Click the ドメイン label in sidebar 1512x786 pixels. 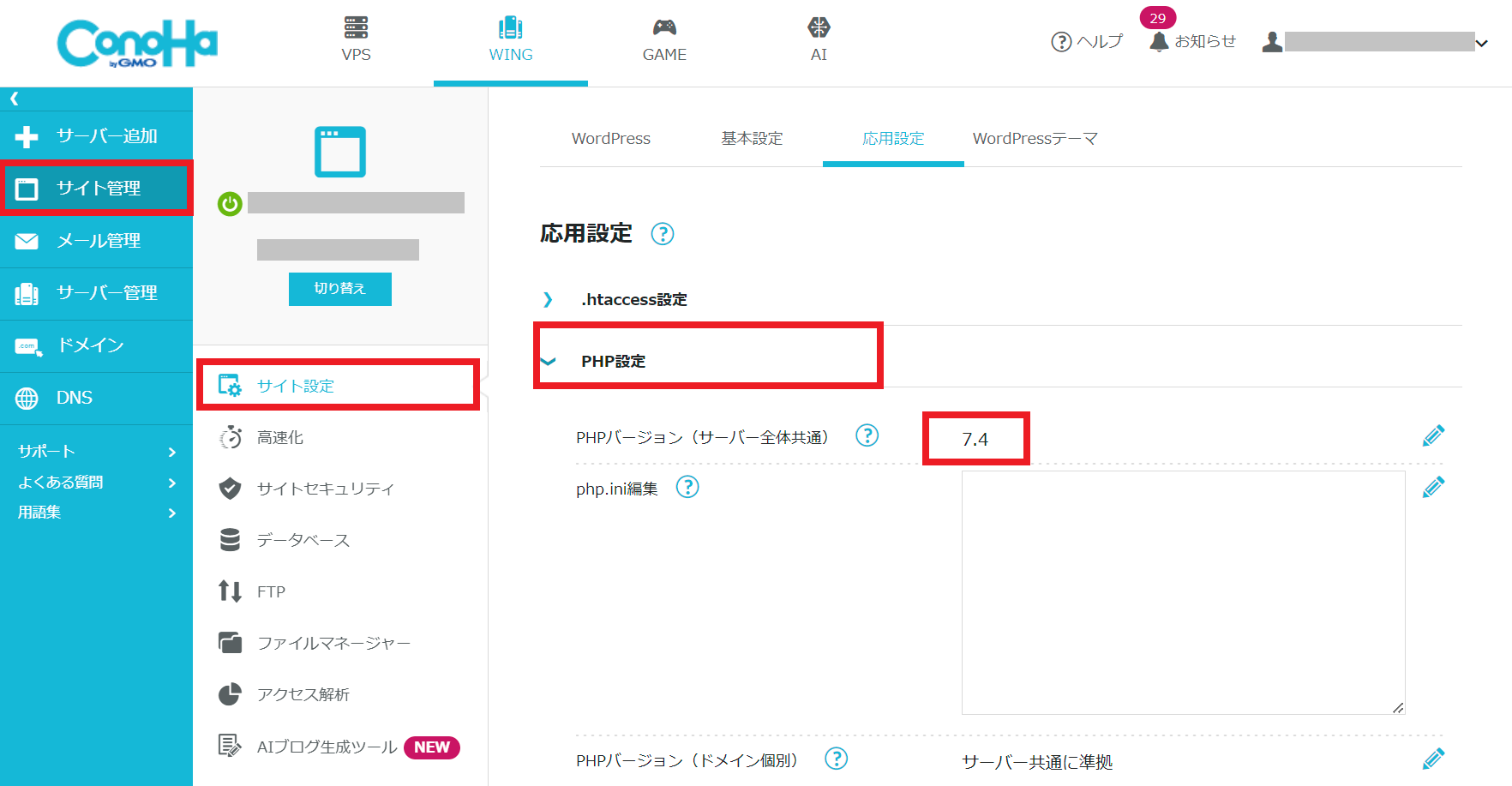pos(90,345)
